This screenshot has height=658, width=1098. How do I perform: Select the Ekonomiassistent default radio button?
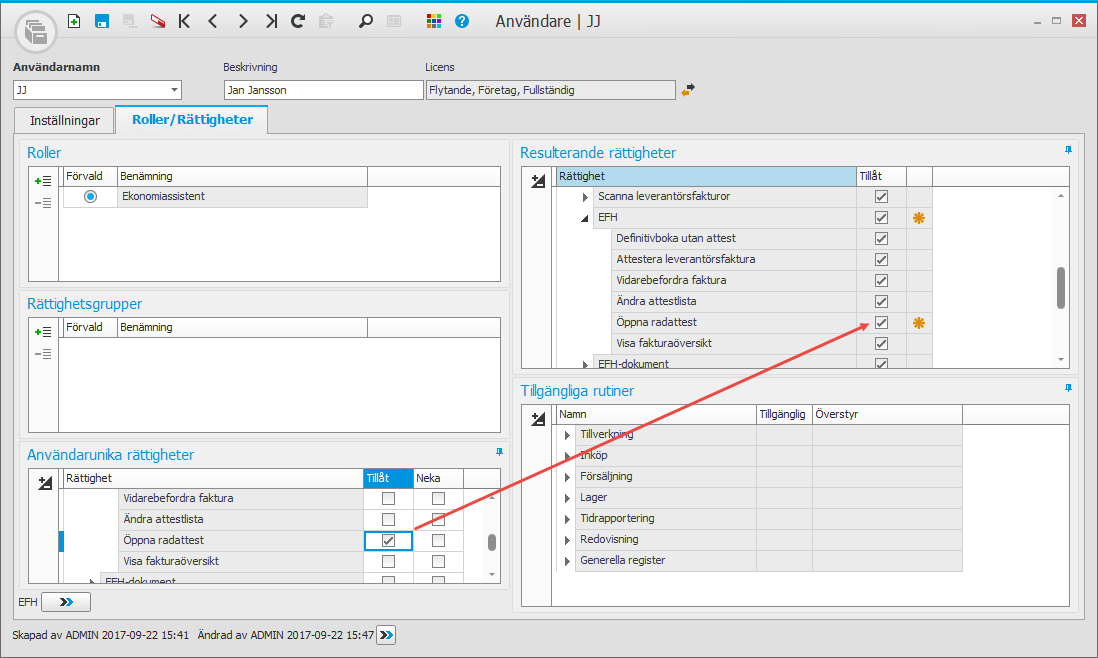pyautogui.click(x=90, y=197)
